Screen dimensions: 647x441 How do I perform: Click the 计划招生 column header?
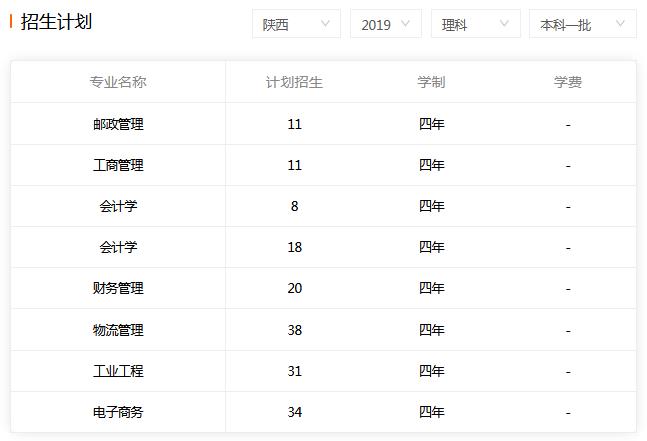click(294, 82)
